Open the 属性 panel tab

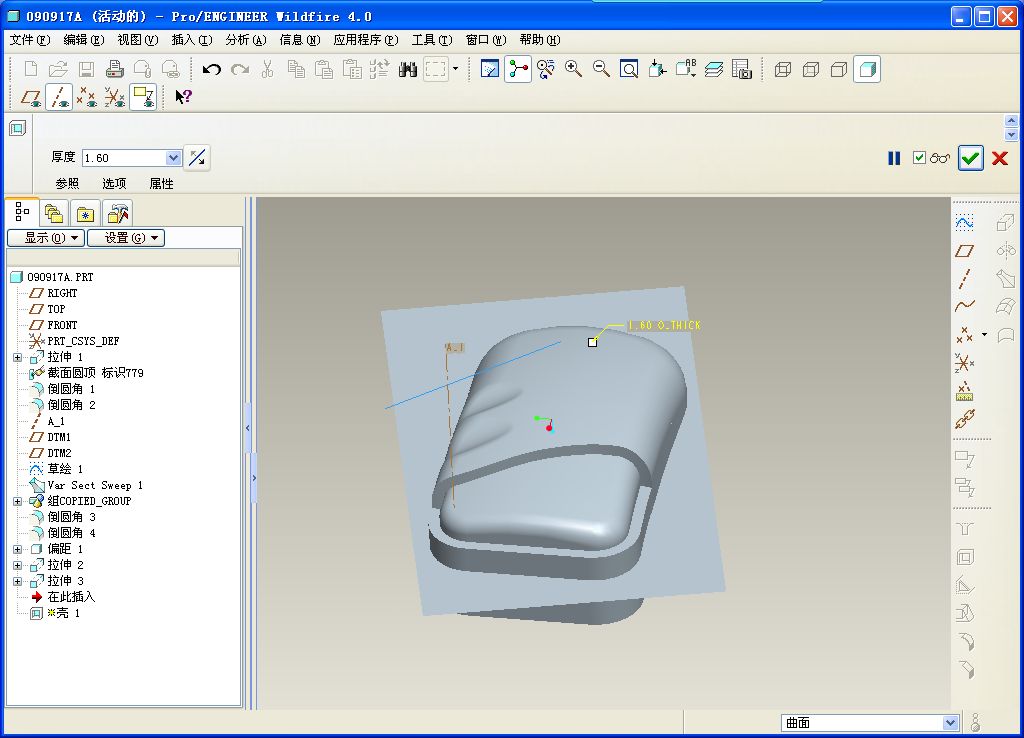(161, 184)
